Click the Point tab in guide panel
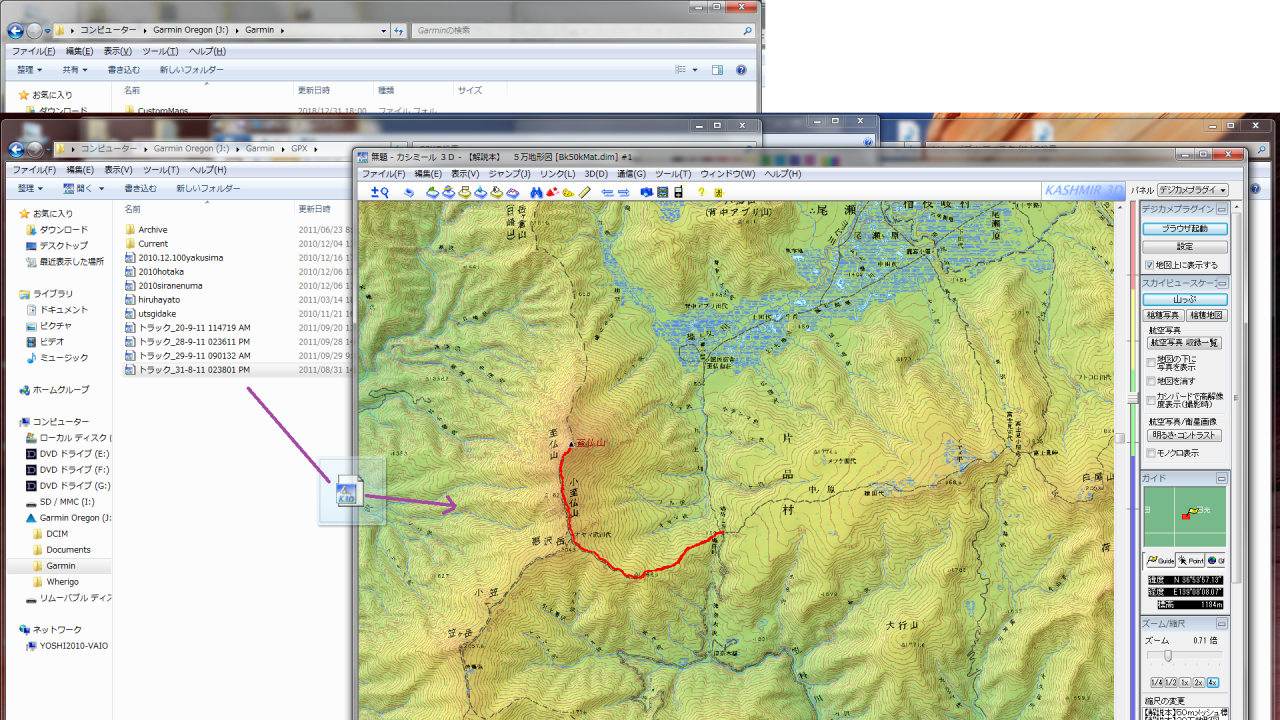 pos(1191,561)
